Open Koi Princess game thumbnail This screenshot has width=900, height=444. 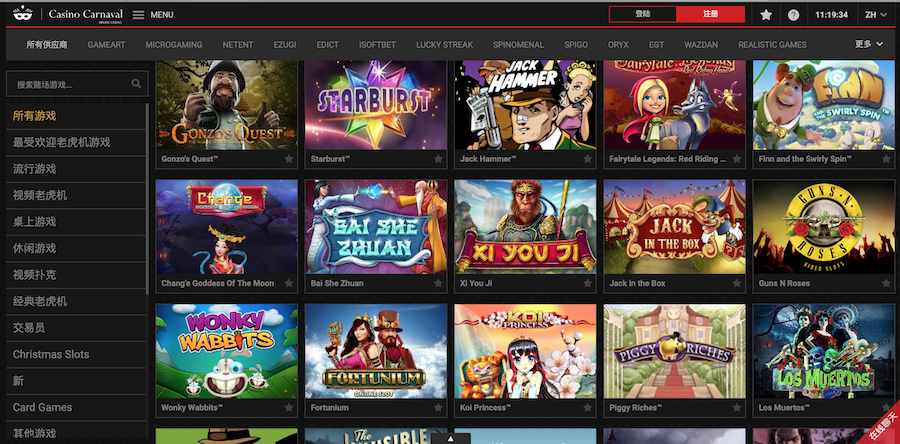click(525, 351)
